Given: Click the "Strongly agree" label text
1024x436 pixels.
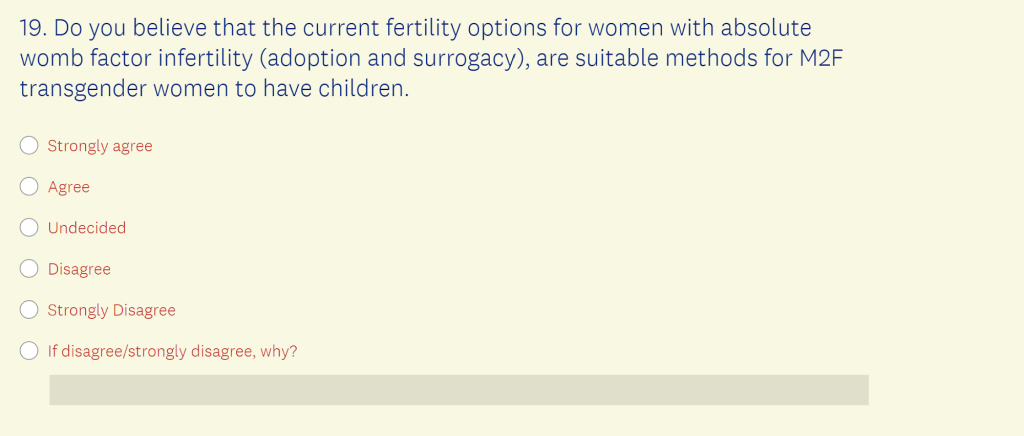Looking at the screenshot, I should coord(100,146).
